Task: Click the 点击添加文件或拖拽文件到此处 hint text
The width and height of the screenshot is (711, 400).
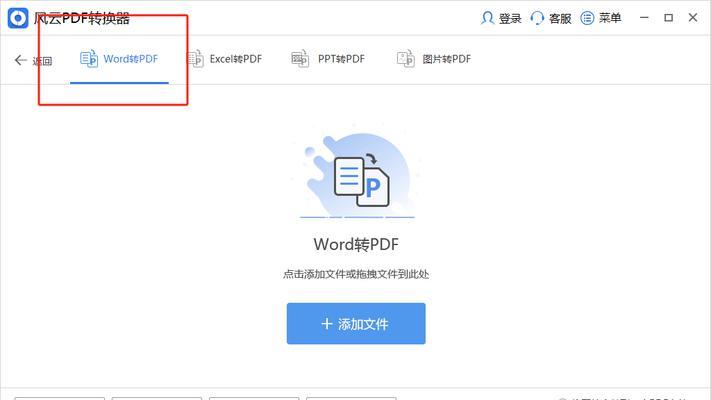Action: (x=356, y=274)
